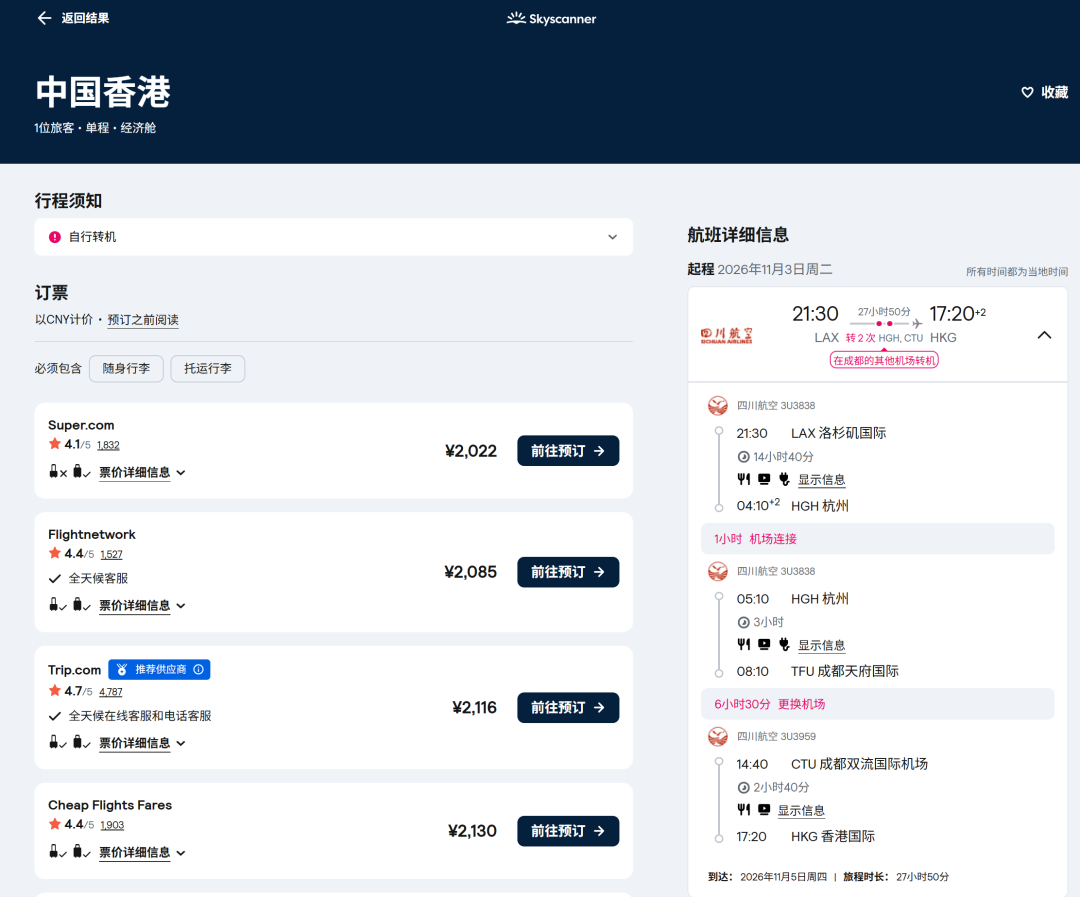Click entertainment icon on CTU to HKG segment
Image resolution: width=1080 pixels, height=897 pixels.
click(764, 810)
